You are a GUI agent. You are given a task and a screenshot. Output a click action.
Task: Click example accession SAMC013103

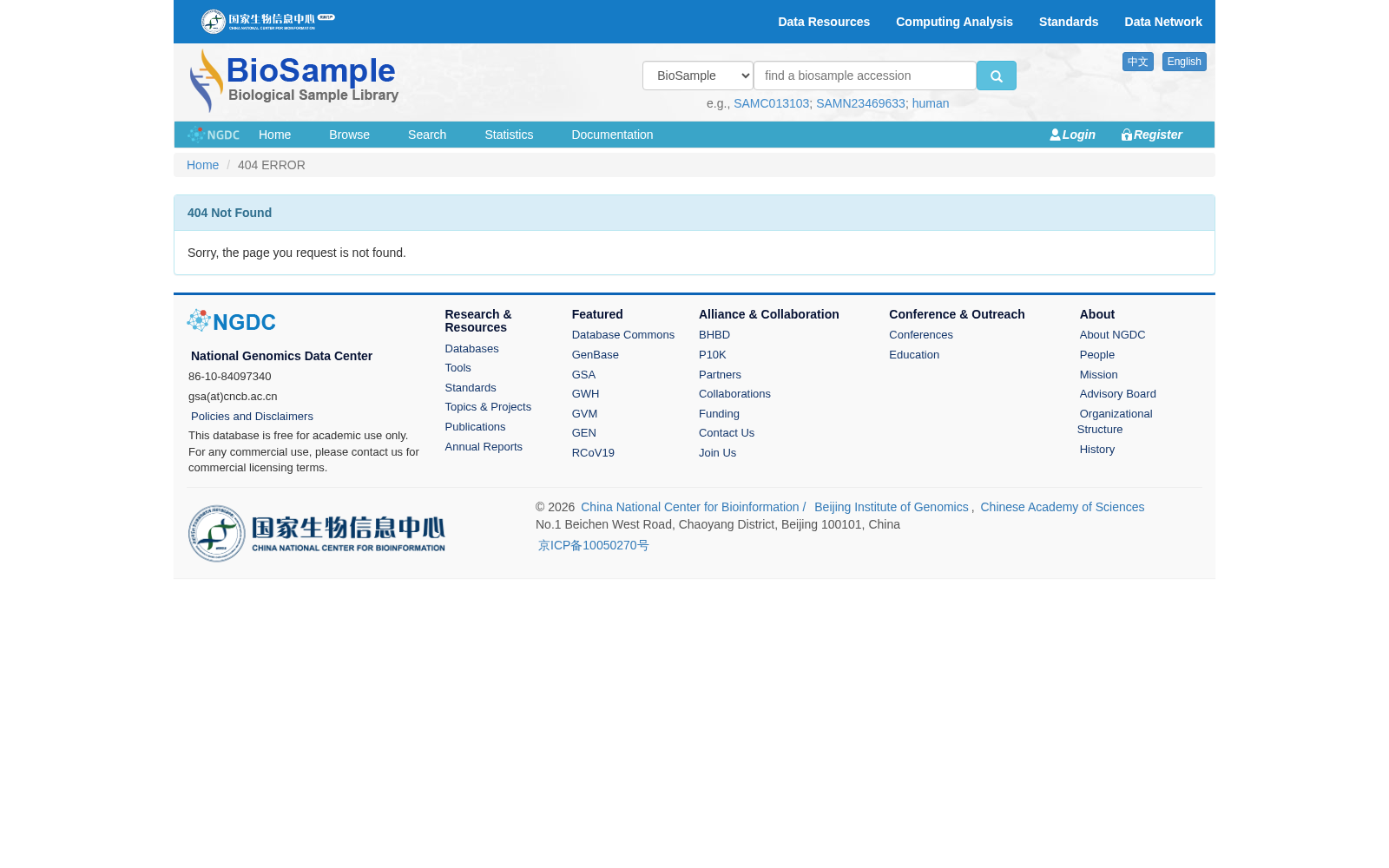pyautogui.click(x=771, y=103)
